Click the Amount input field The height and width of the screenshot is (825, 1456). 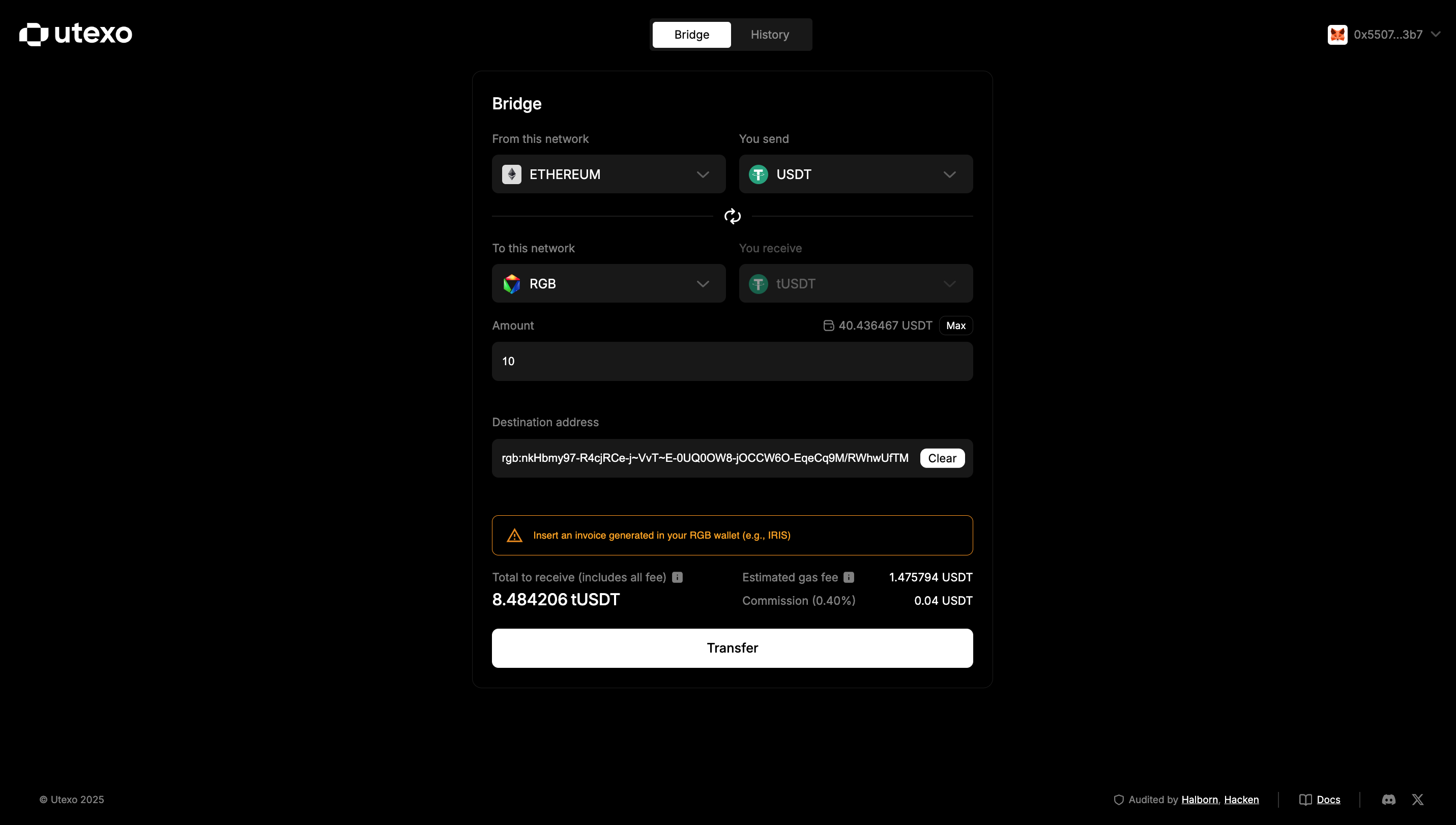pos(732,362)
